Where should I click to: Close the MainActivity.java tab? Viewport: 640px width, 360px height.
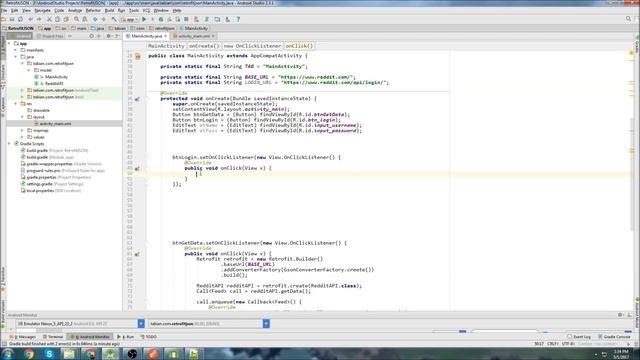(x=166, y=36)
